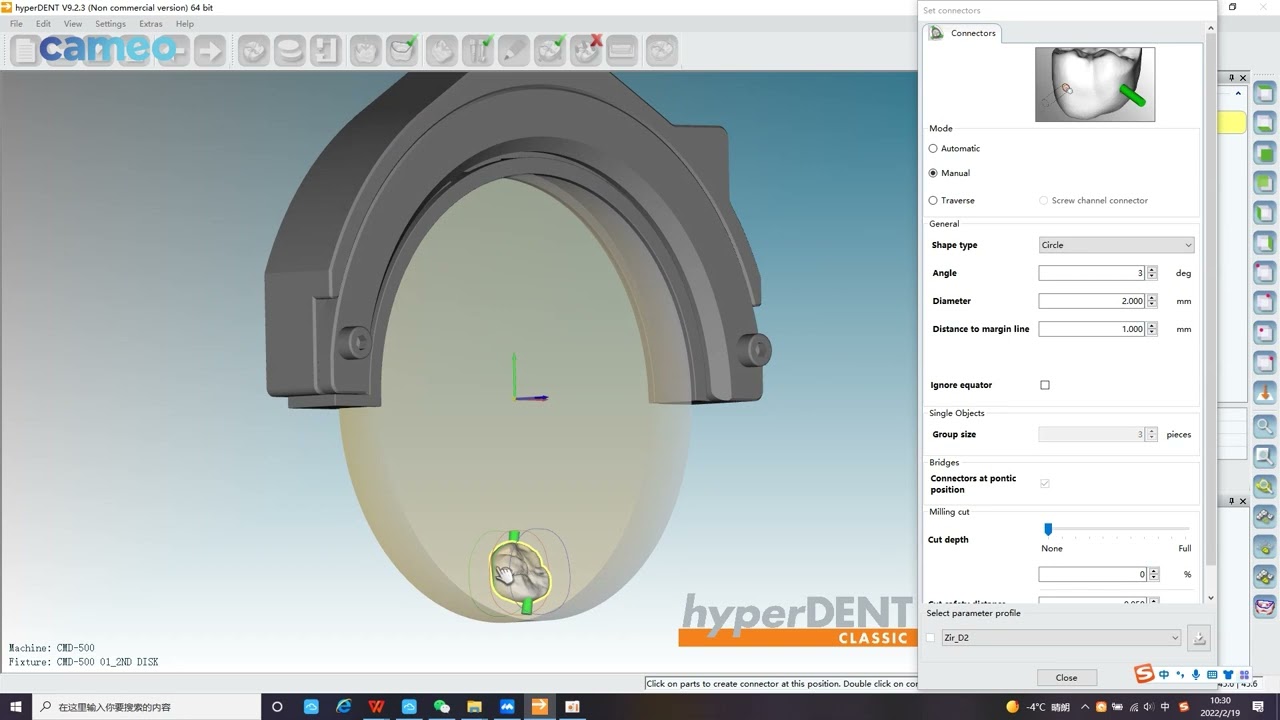
Task: Click the flat bar toolbar icon
Action: coord(622,50)
